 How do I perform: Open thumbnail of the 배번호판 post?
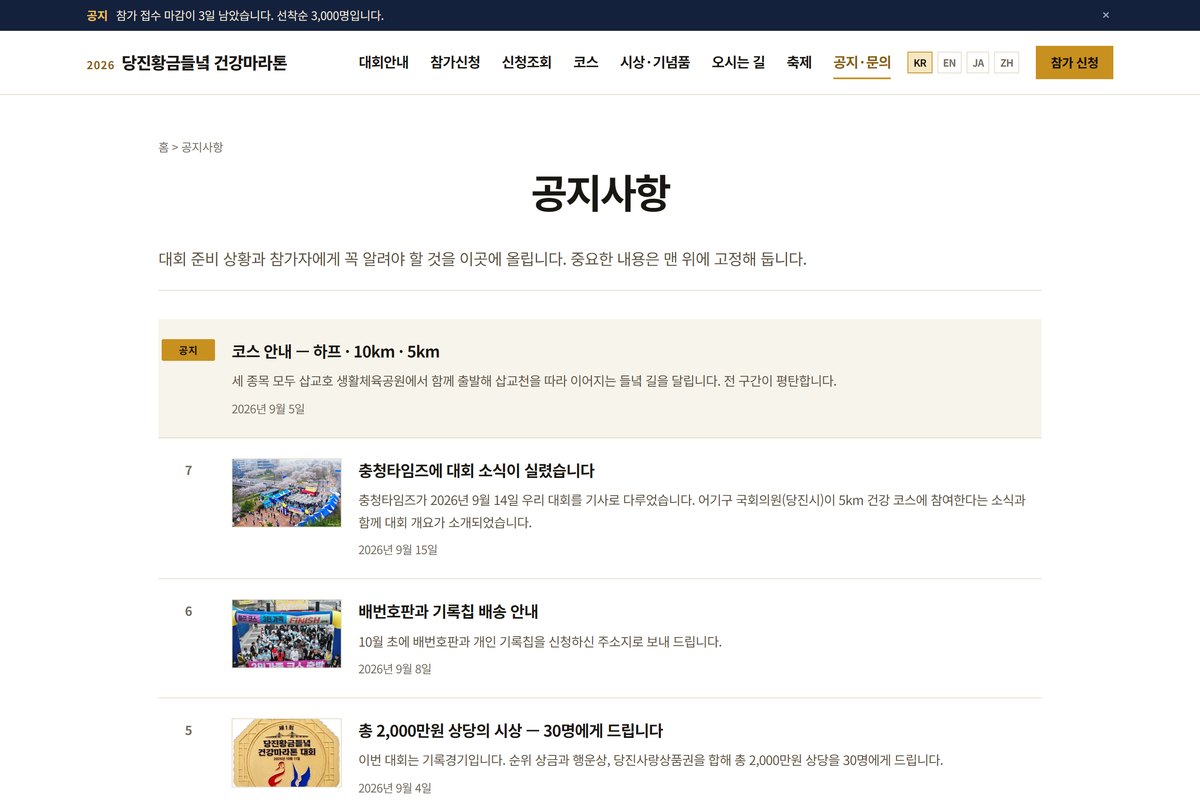pos(286,633)
